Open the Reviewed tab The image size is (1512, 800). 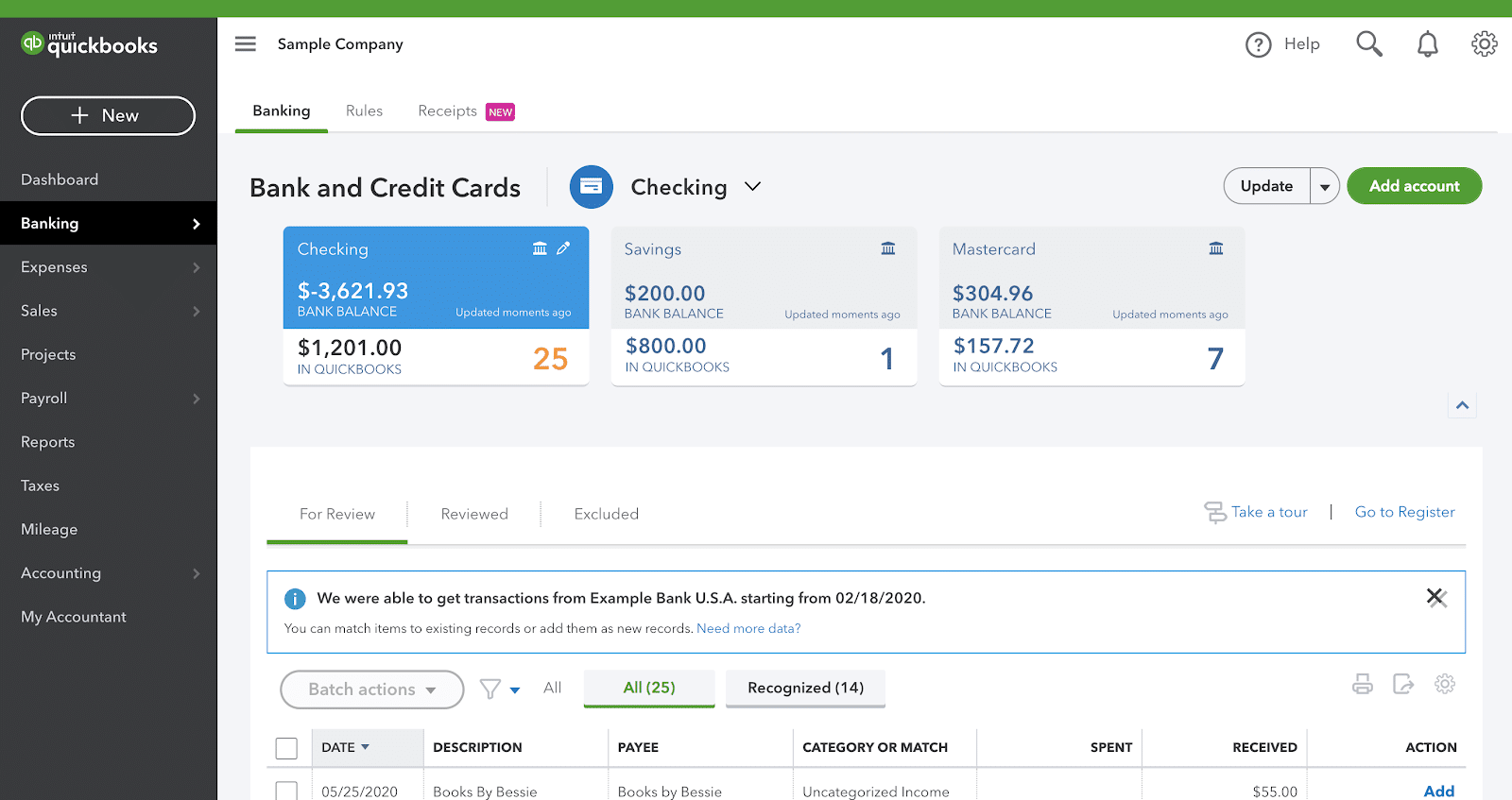474,514
